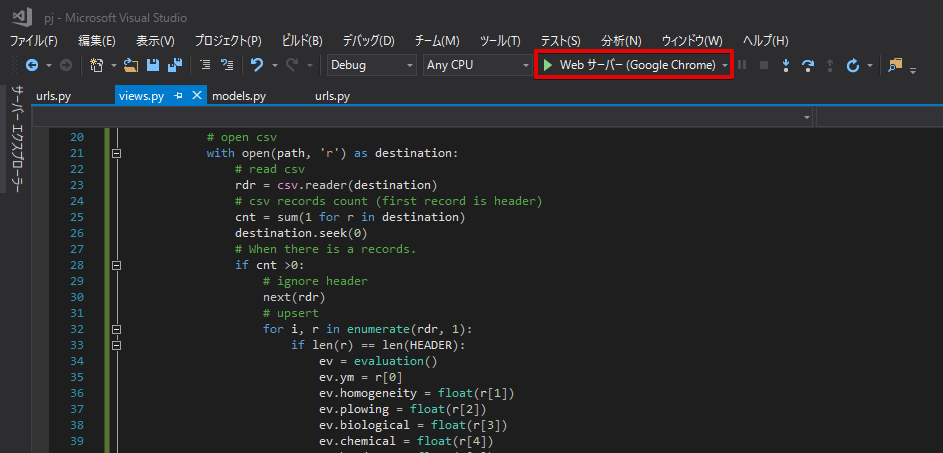Open the ビルド(B) menu

point(302,41)
